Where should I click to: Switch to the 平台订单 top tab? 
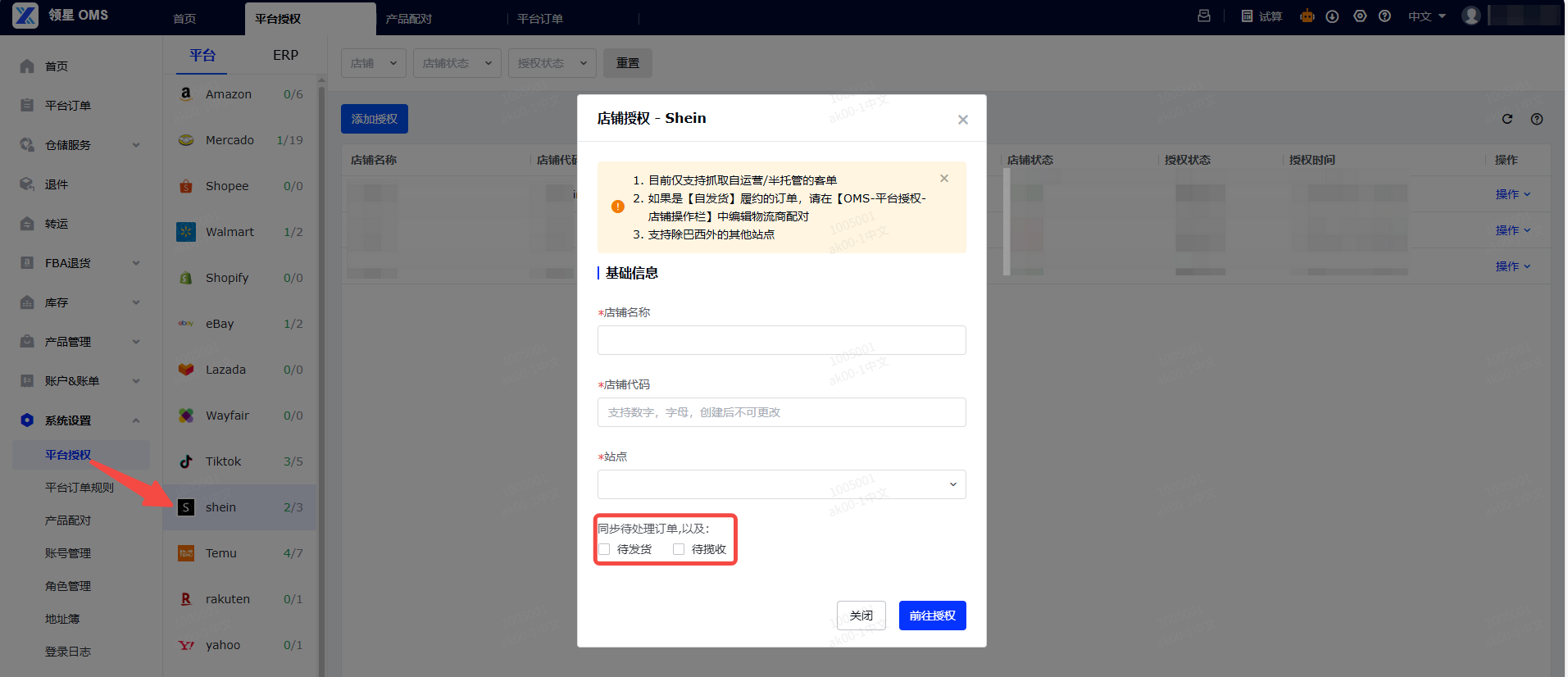tap(539, 19)
